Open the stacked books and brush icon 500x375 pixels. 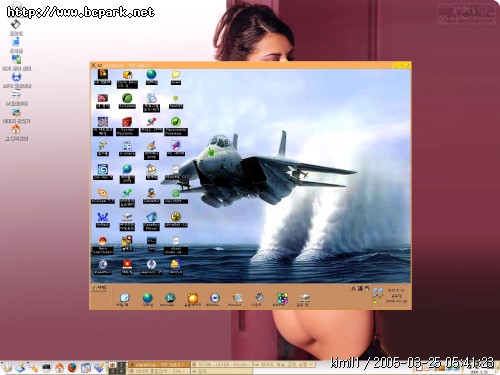coord(151,145)
